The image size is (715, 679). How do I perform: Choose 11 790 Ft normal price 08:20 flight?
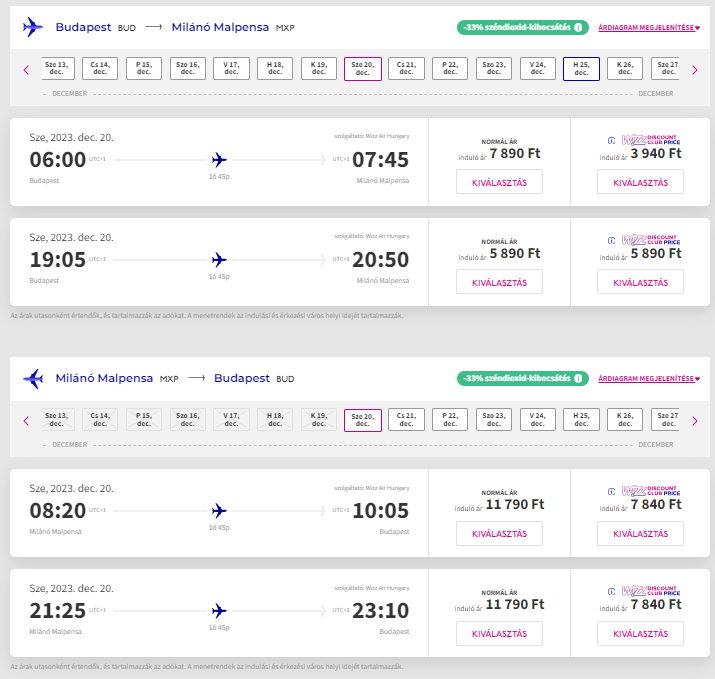(499, 534)
